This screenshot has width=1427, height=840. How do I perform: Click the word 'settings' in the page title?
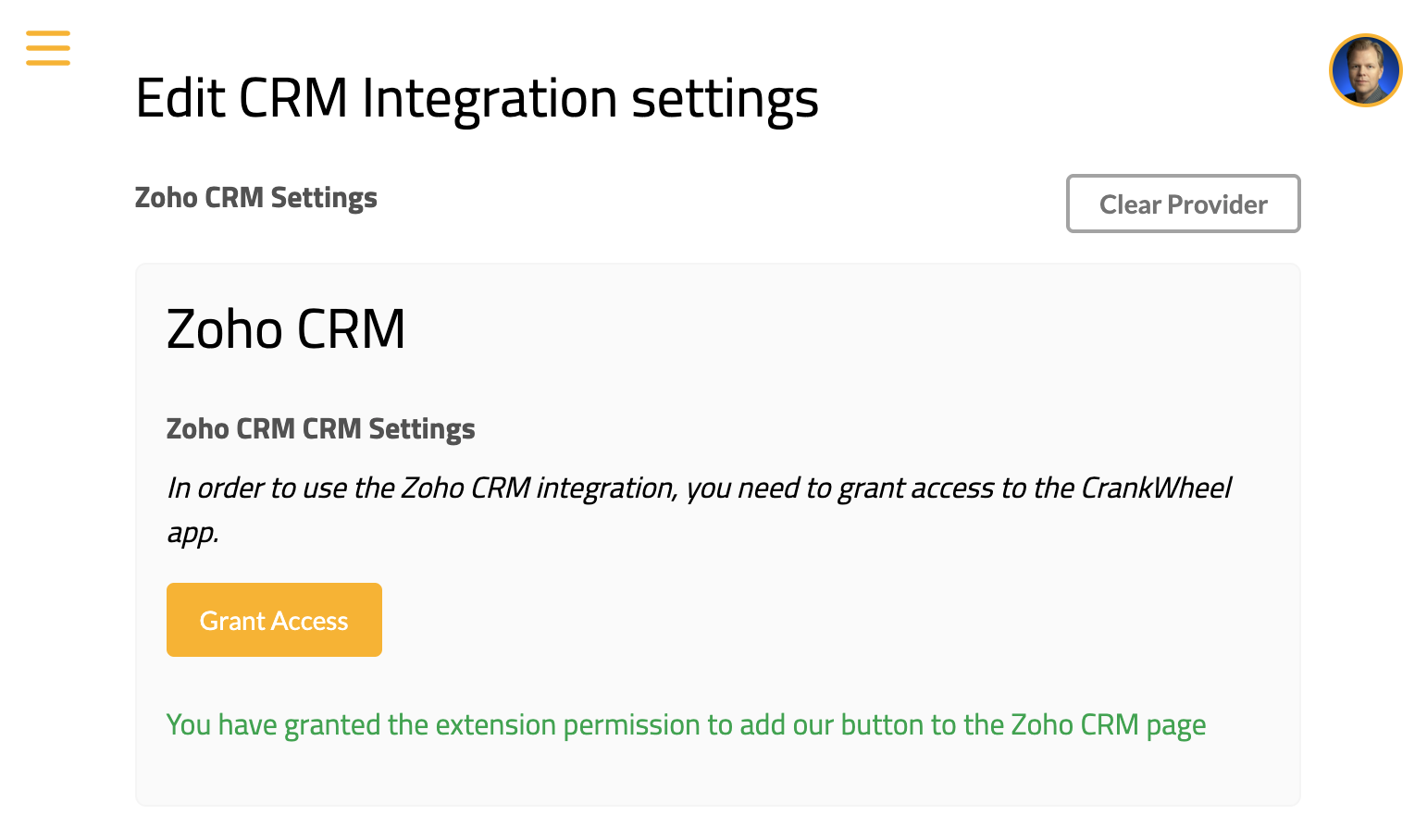tap(725, 98)
